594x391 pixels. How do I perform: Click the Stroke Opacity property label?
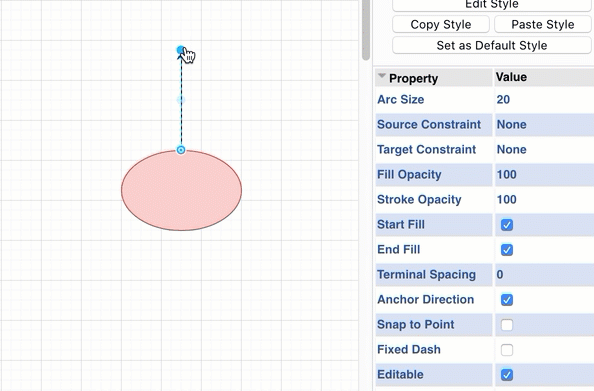pos(419,200)
